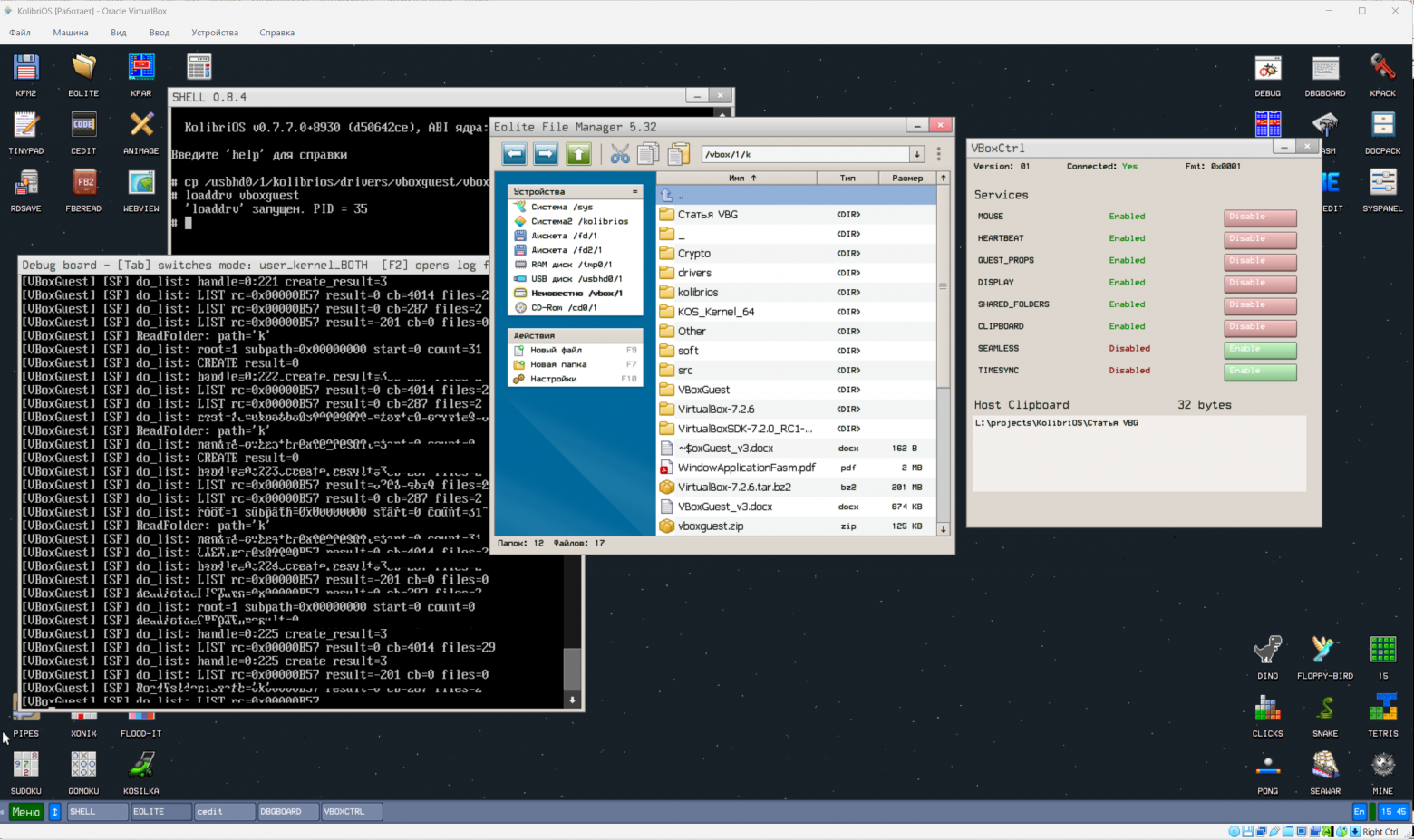Launch the KPACK desktop icon
This screenshot has height=840, width=1414.
point(1383,74)
